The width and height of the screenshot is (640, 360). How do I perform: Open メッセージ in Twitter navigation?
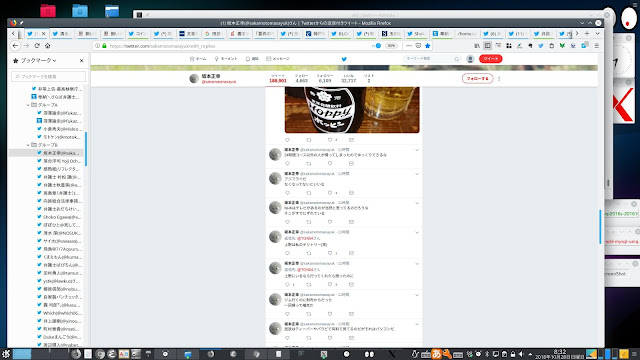click(x=278, y=59)
